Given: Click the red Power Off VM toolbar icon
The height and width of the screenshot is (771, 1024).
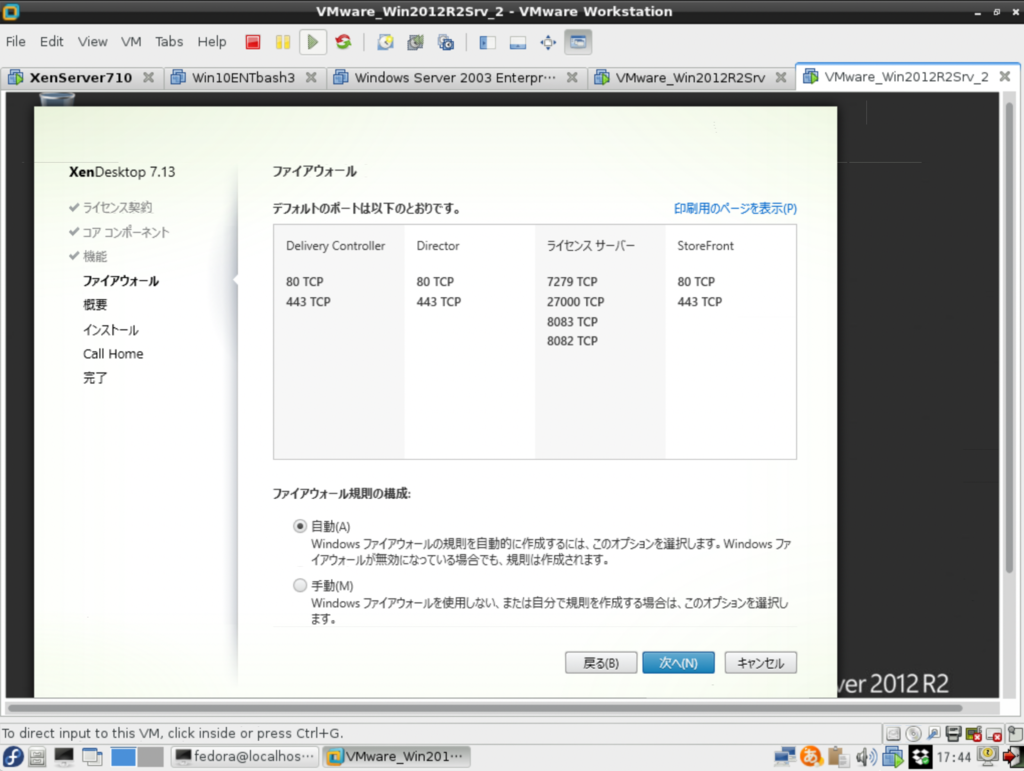Looking at the screenshot, I should (x=253, y=42).
